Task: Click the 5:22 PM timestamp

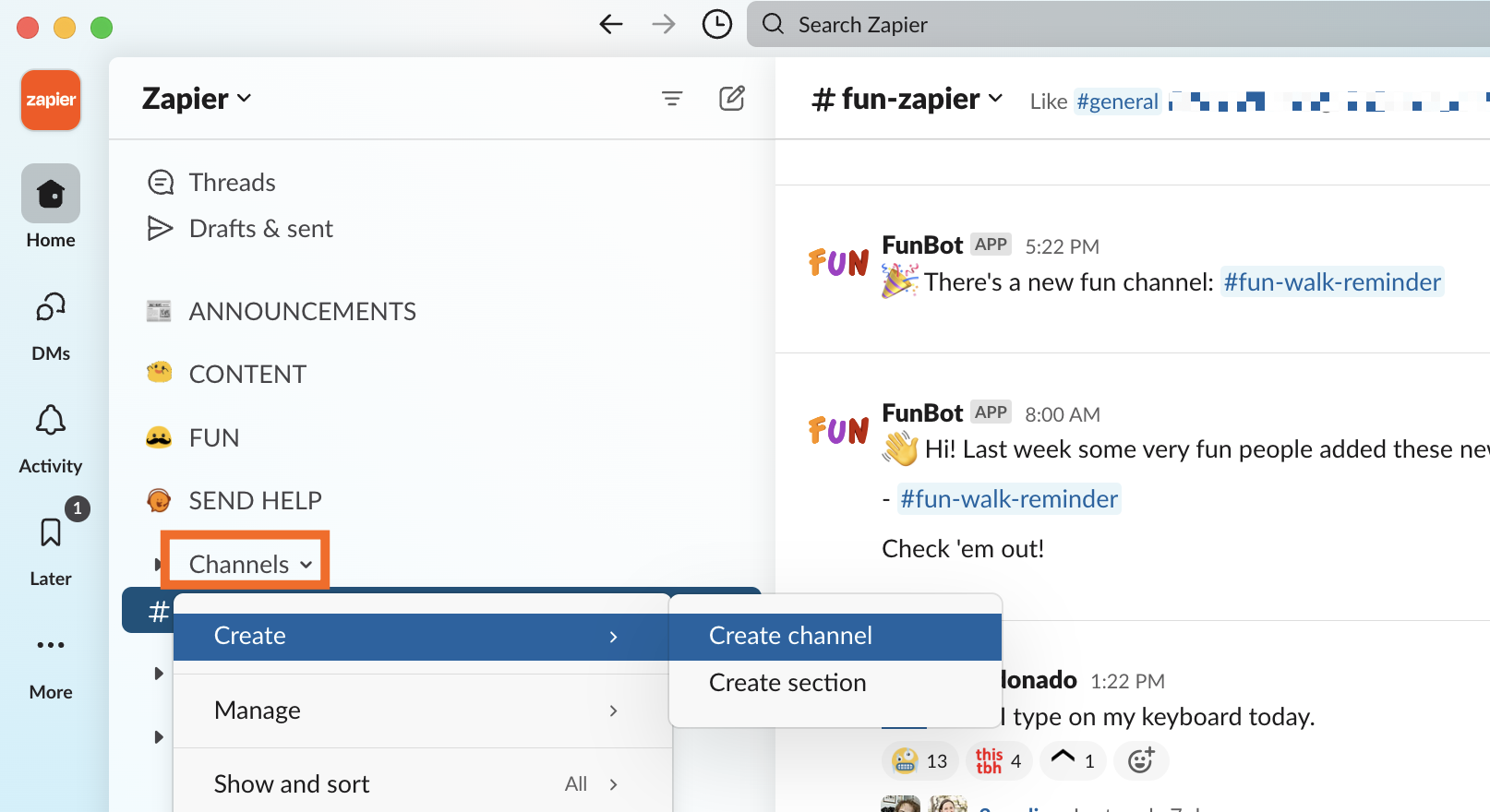Action: tap(1062, 246)
